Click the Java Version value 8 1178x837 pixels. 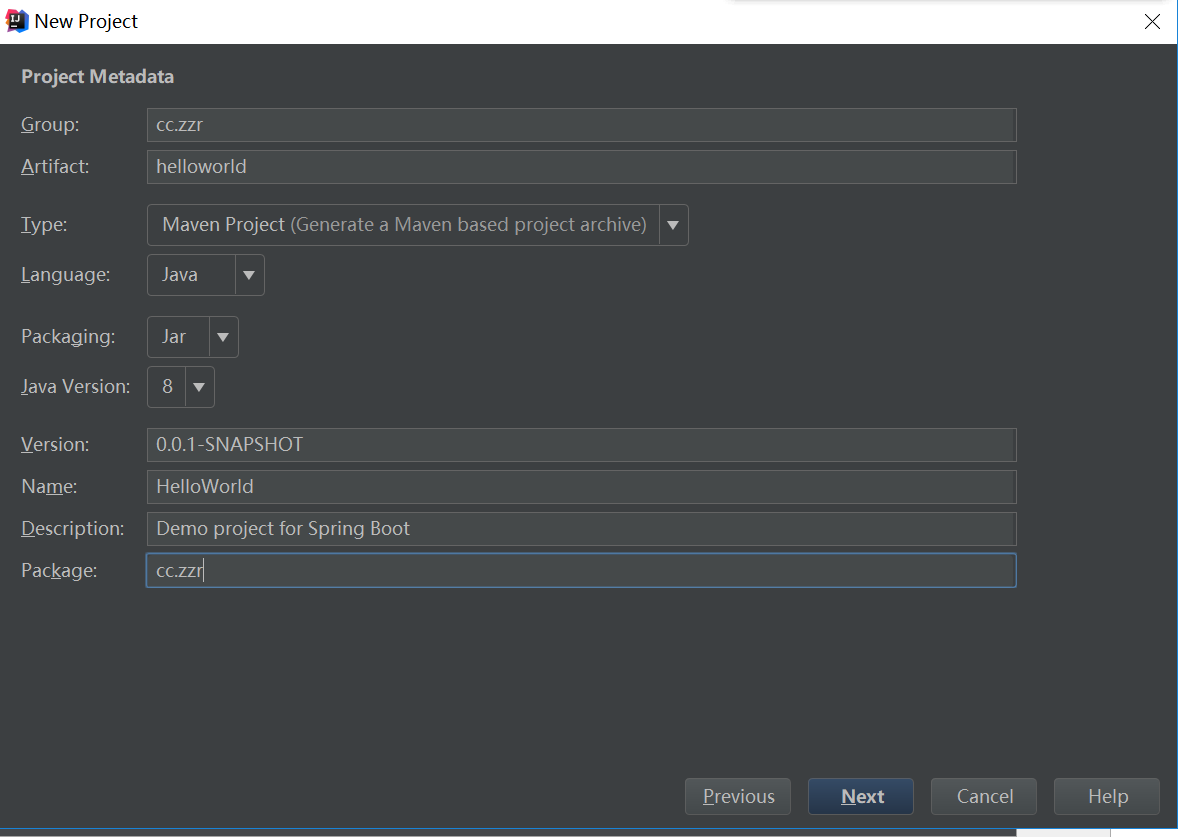click(x=167, y=387)
